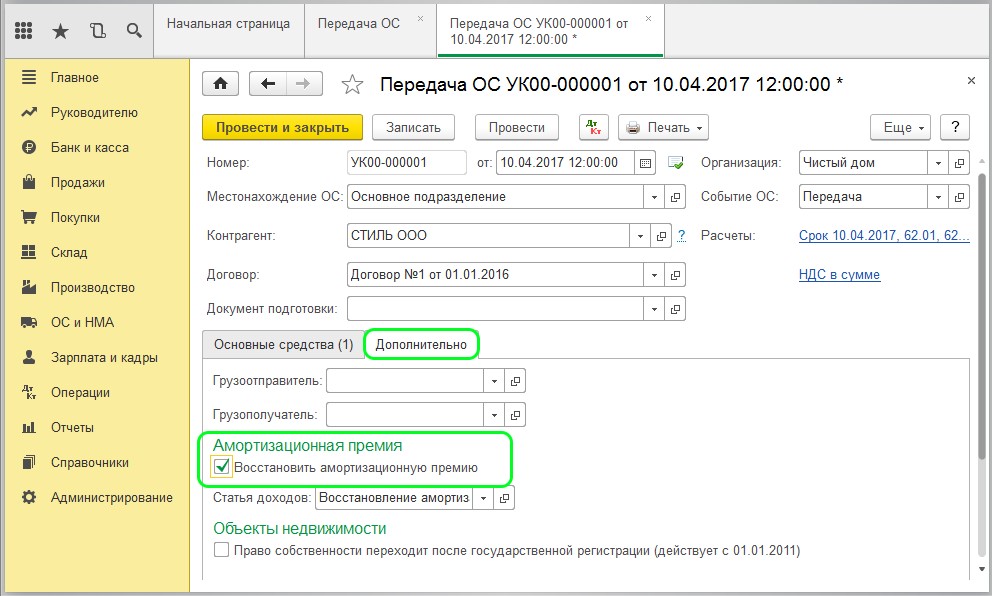
Task: Expand the Событие ОС list
Action: tap(937, 196)
